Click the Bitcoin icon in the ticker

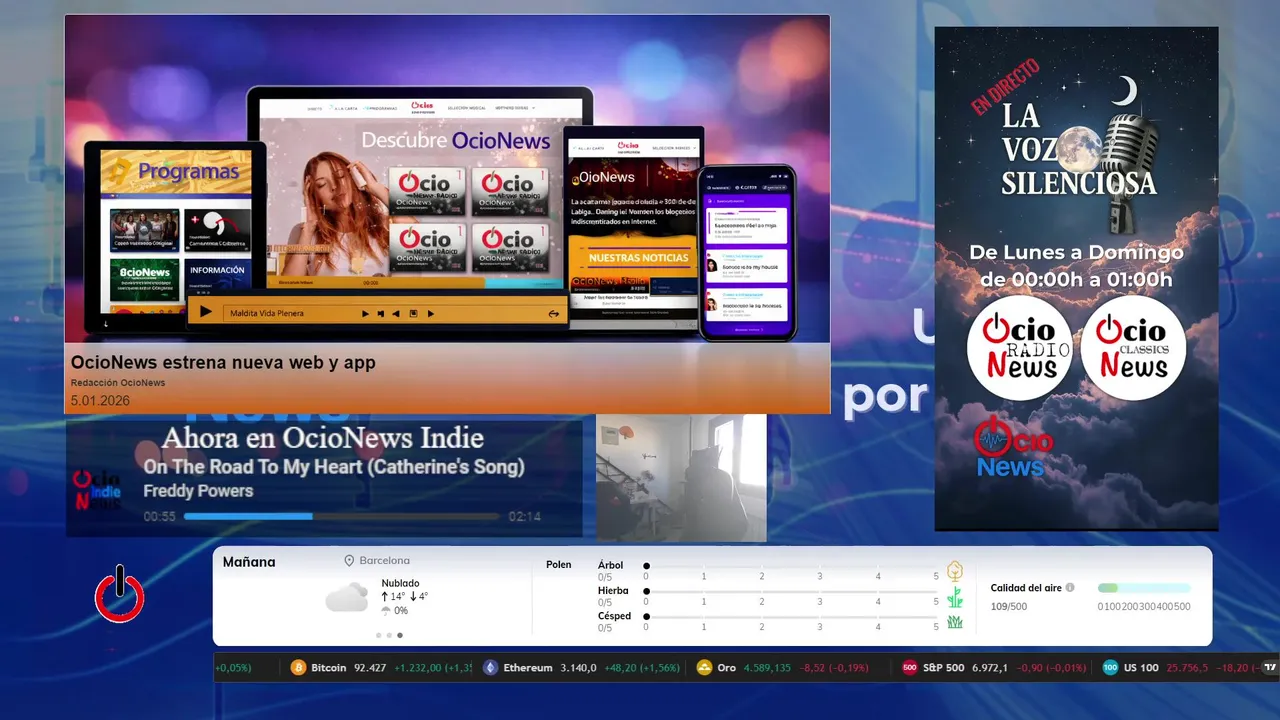coord(298,668)
